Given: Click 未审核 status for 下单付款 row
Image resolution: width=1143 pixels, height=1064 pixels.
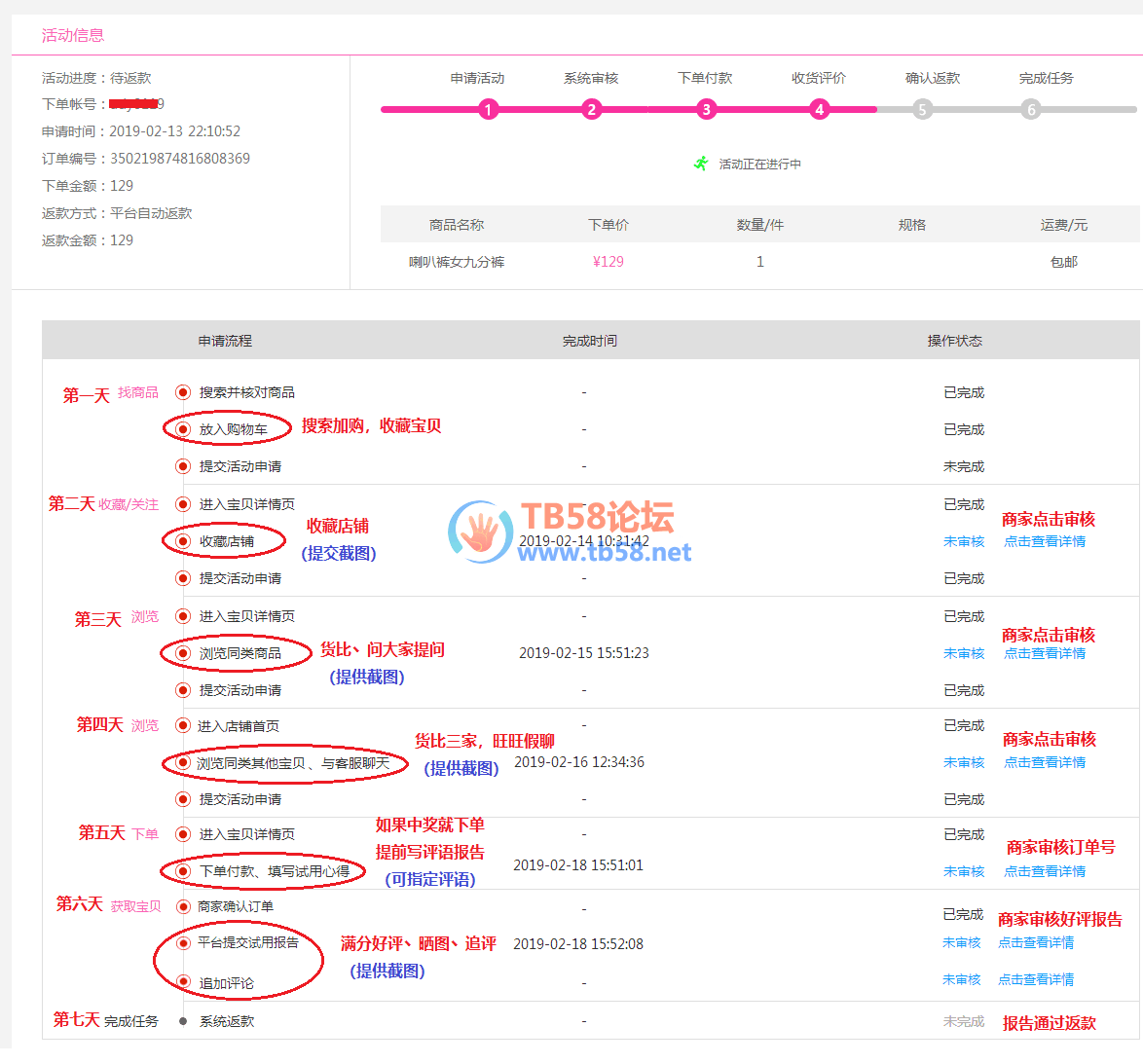Looking at the screenshot, I should (x=964, y=871).
